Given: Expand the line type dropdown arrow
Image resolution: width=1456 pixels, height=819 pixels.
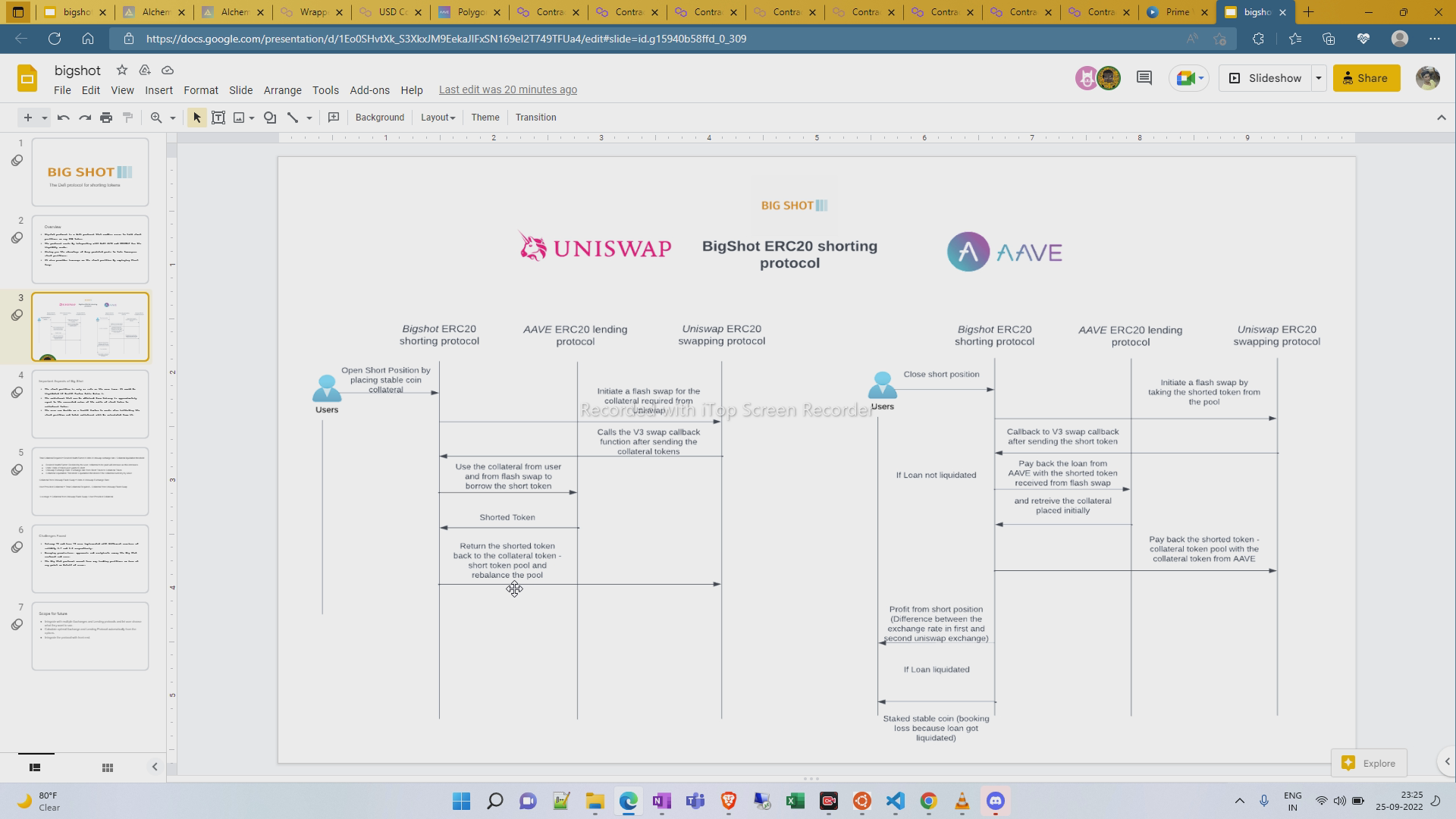Looking at the screenshot, I should [309, 118].
